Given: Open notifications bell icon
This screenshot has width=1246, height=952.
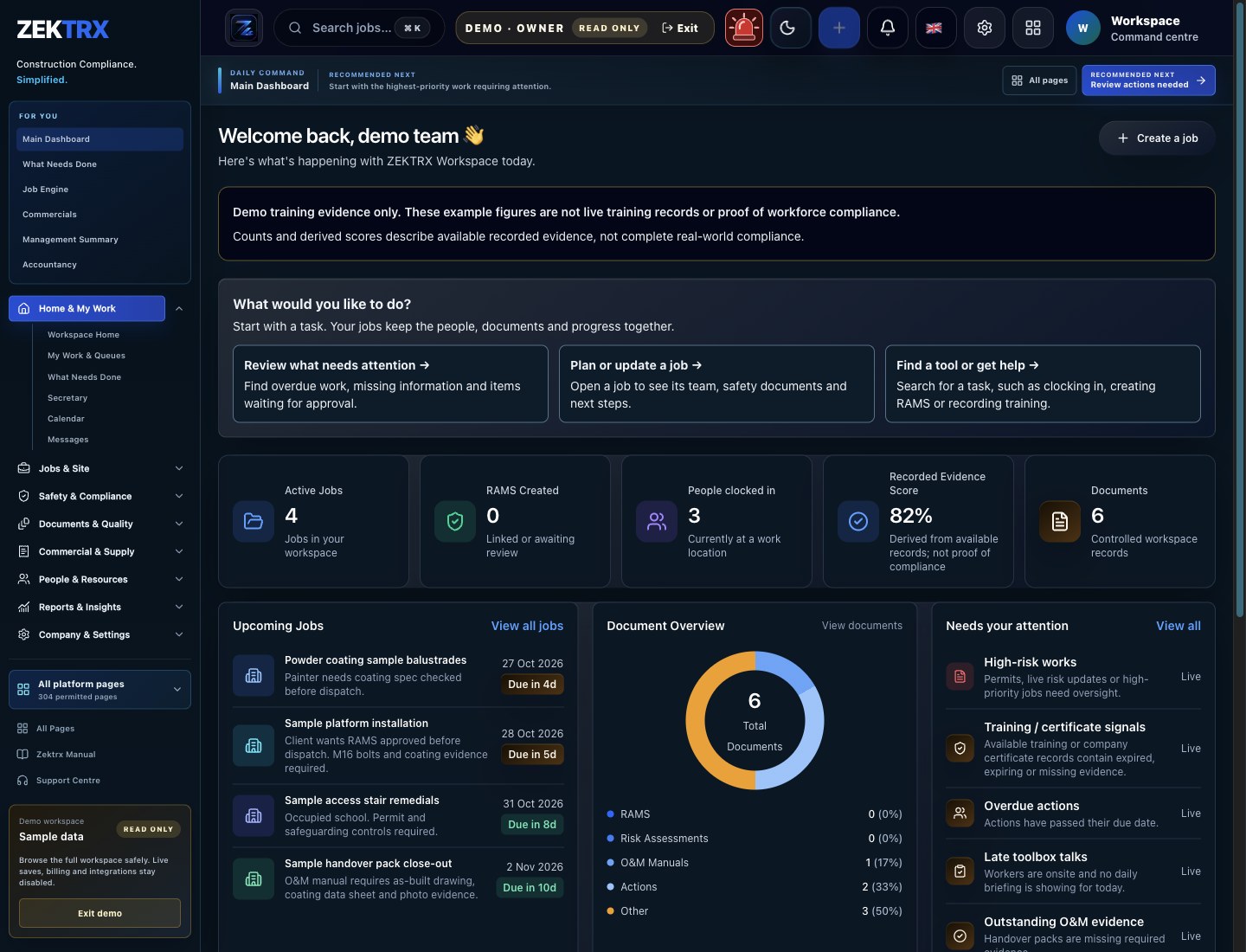Looking at the screenshot, I should click(888, 28).
